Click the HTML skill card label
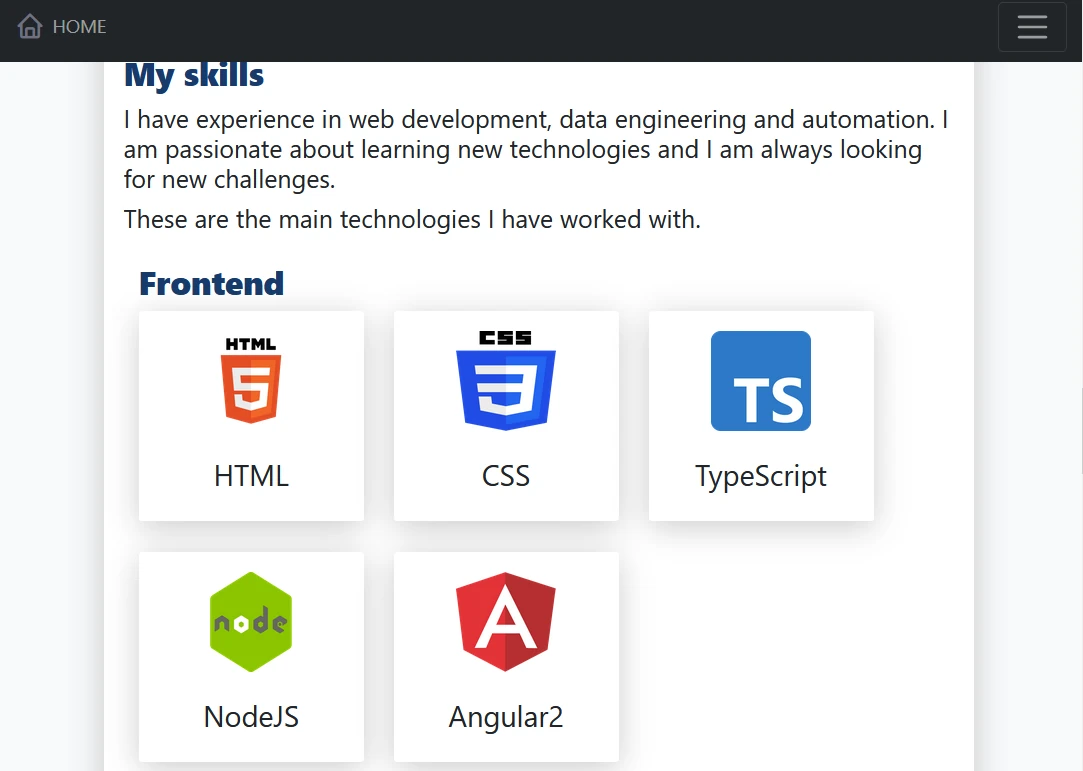Viewport: 1083px width, 771px height. [251, 476]
